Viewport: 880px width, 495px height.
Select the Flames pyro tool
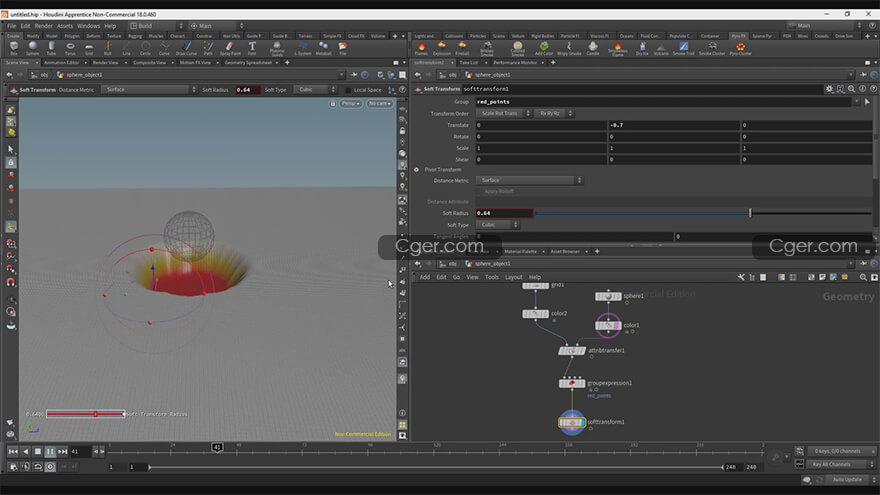pyautogui.click(x=421, y=48)
